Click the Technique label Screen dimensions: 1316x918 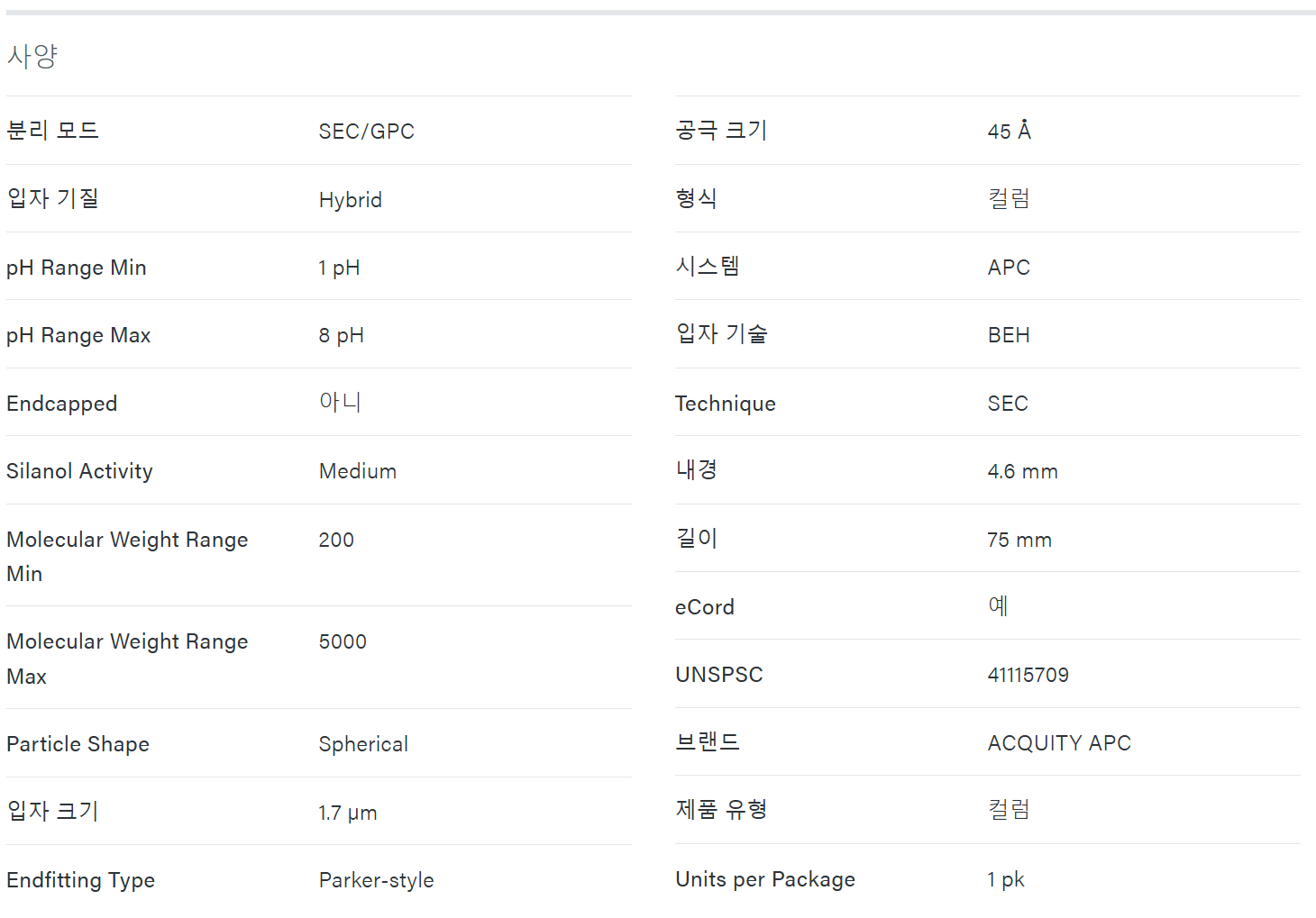pyautogui.click(x=726, y=404)
